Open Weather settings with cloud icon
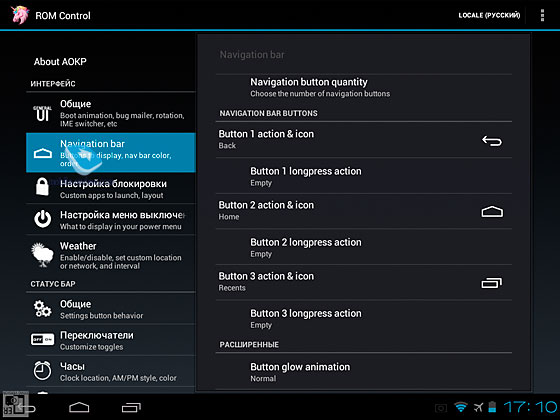 click(x=111, y=255)
